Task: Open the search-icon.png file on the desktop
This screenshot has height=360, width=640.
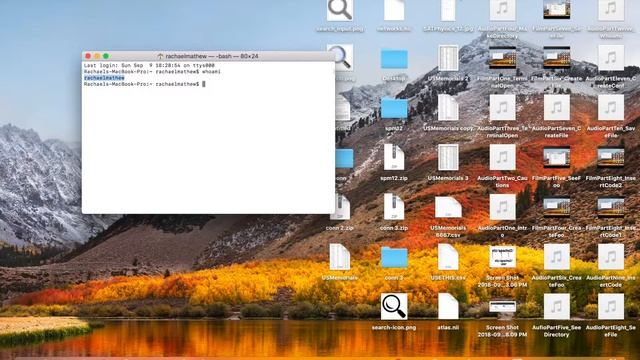Action: [394, 306]
